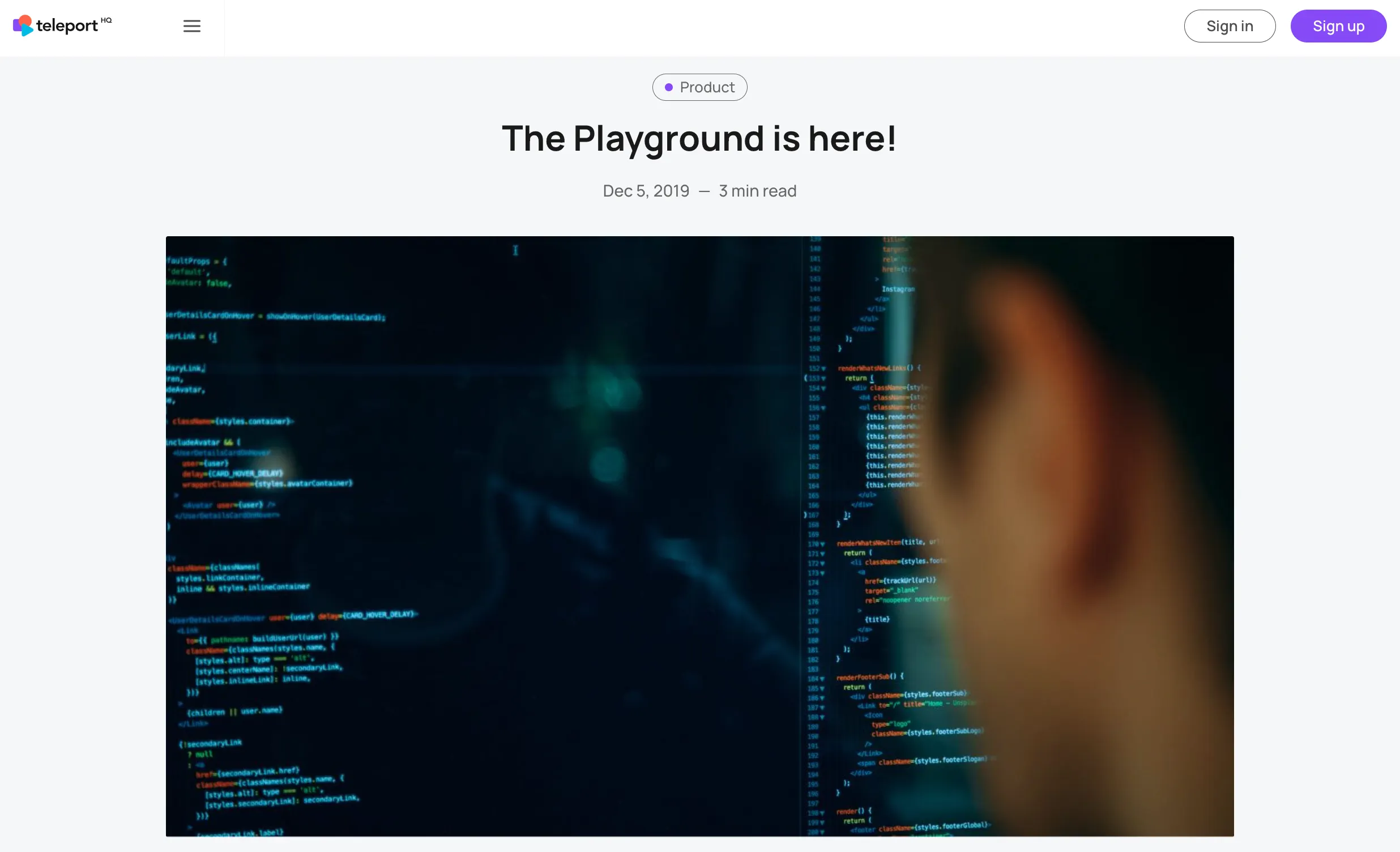
Task: Click the HQ superscript beside teleport
Action: click(106, 20)
